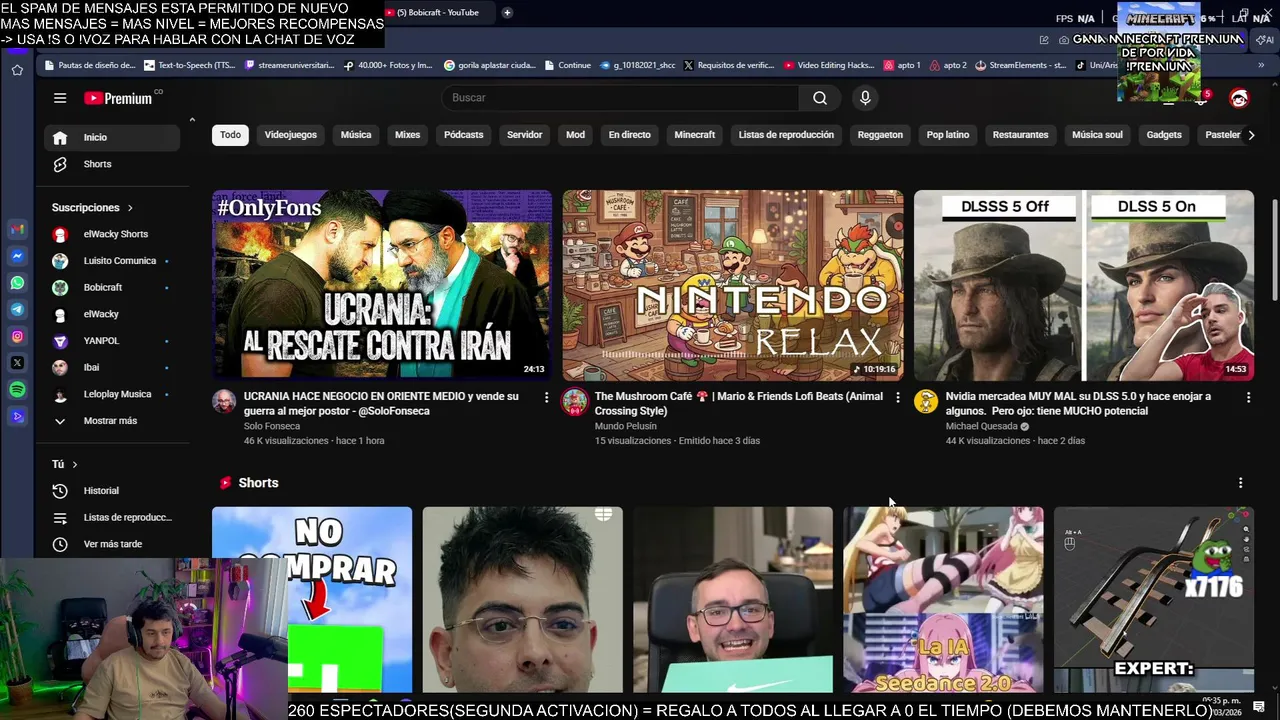Open StreamElements bookmark
Viewport: 1280px width, 720px height.
(1020, 65)
